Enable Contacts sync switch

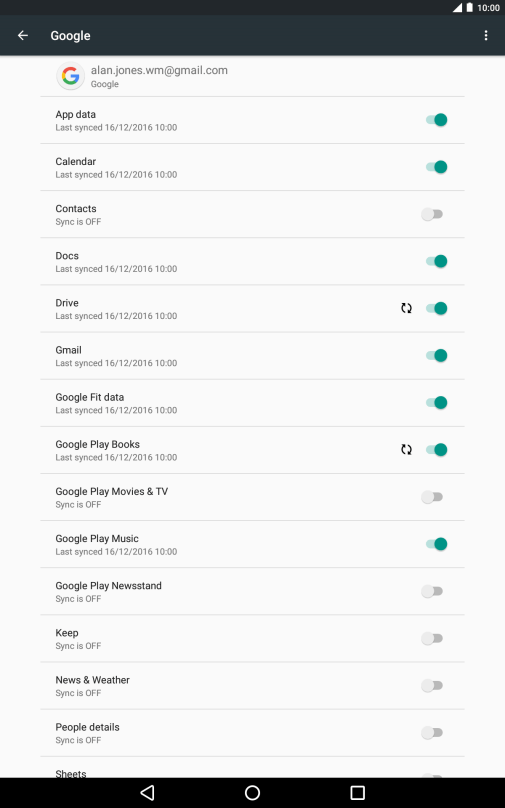click(x=432, y=214)
